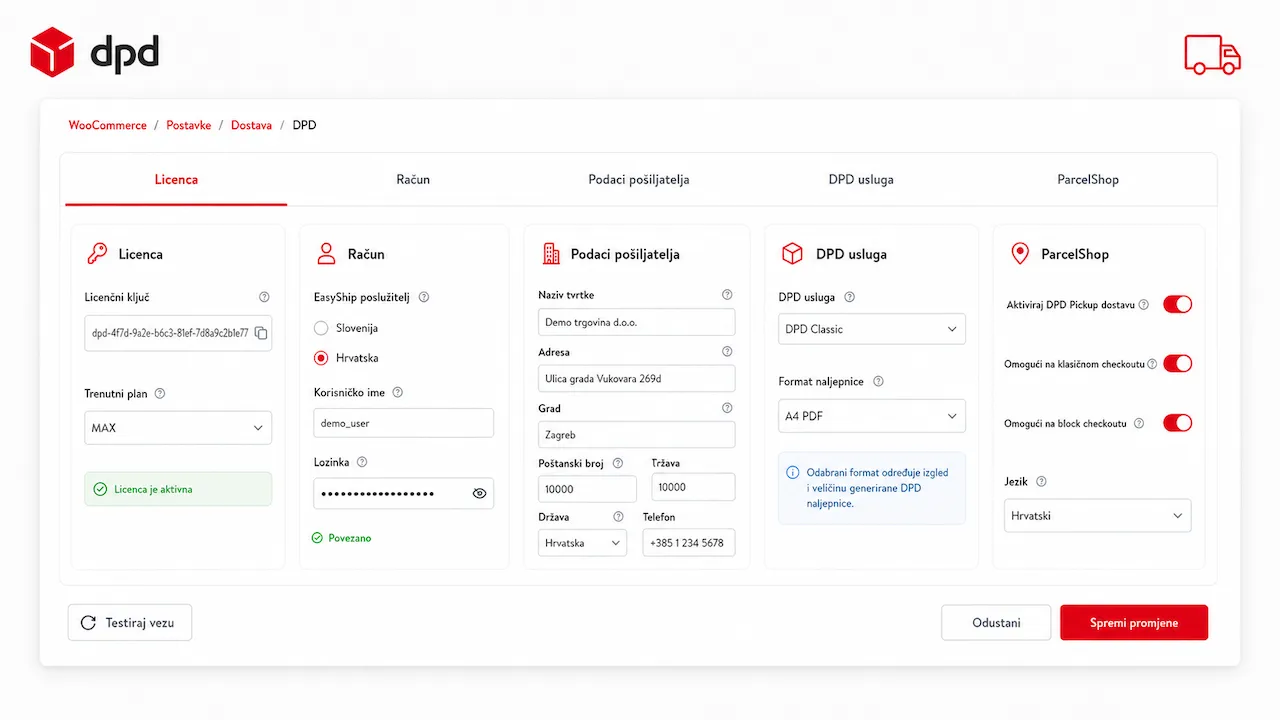This screenshot has height=720, width=1280.
Task: Click into the Adresa input field
Action: pyautogui.click(x=636, y=378)
